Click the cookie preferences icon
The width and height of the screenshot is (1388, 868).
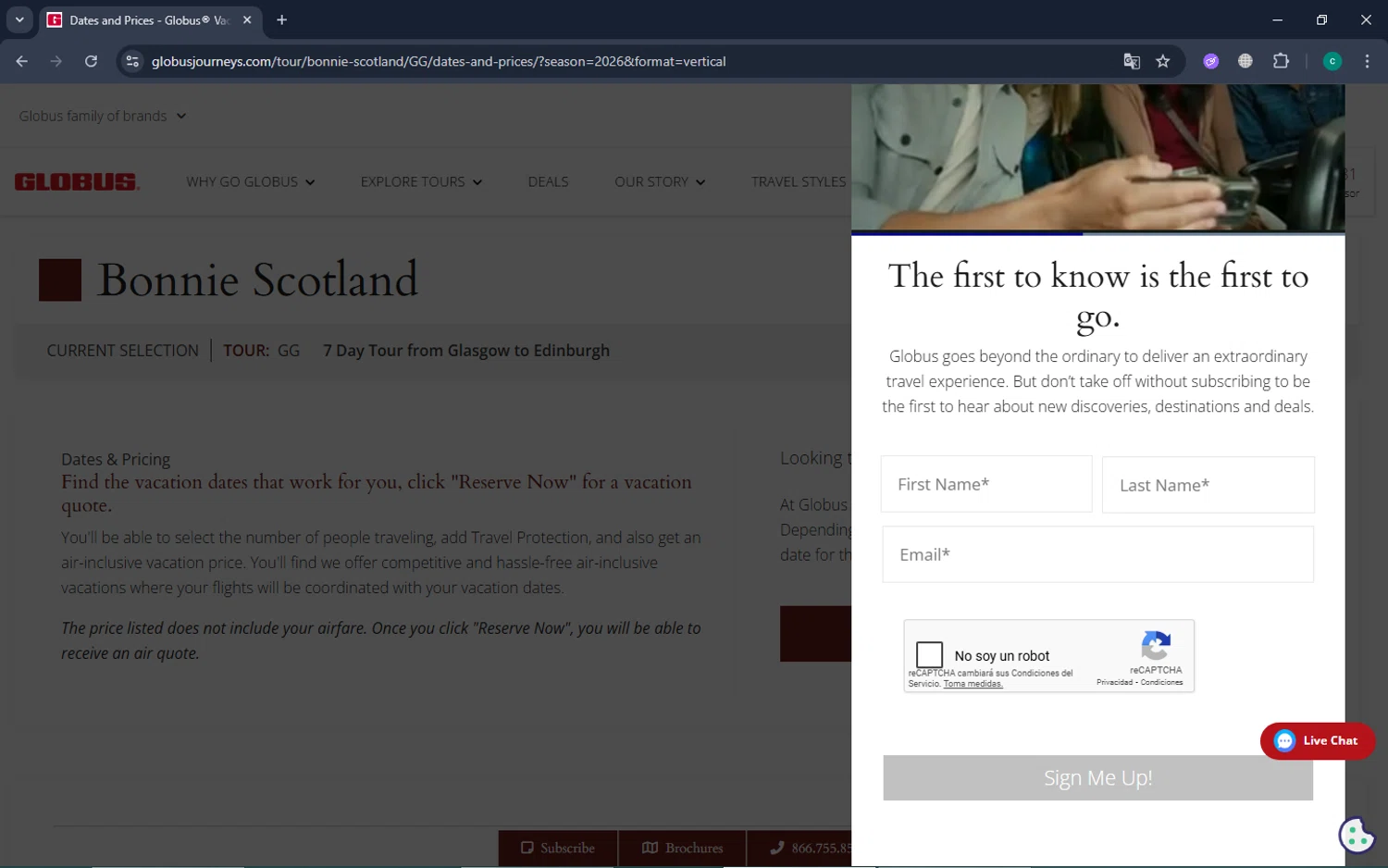[1357, 836]
